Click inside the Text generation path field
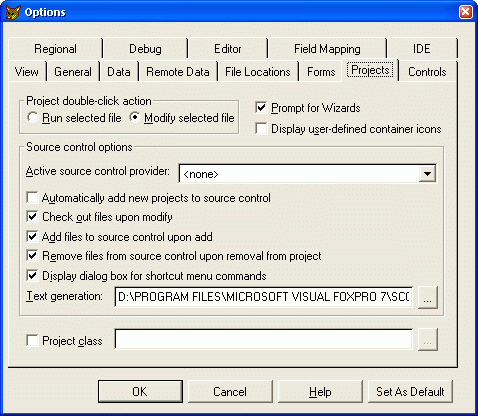The height and width of the screenshot is (416, 478). click(263, 297)
